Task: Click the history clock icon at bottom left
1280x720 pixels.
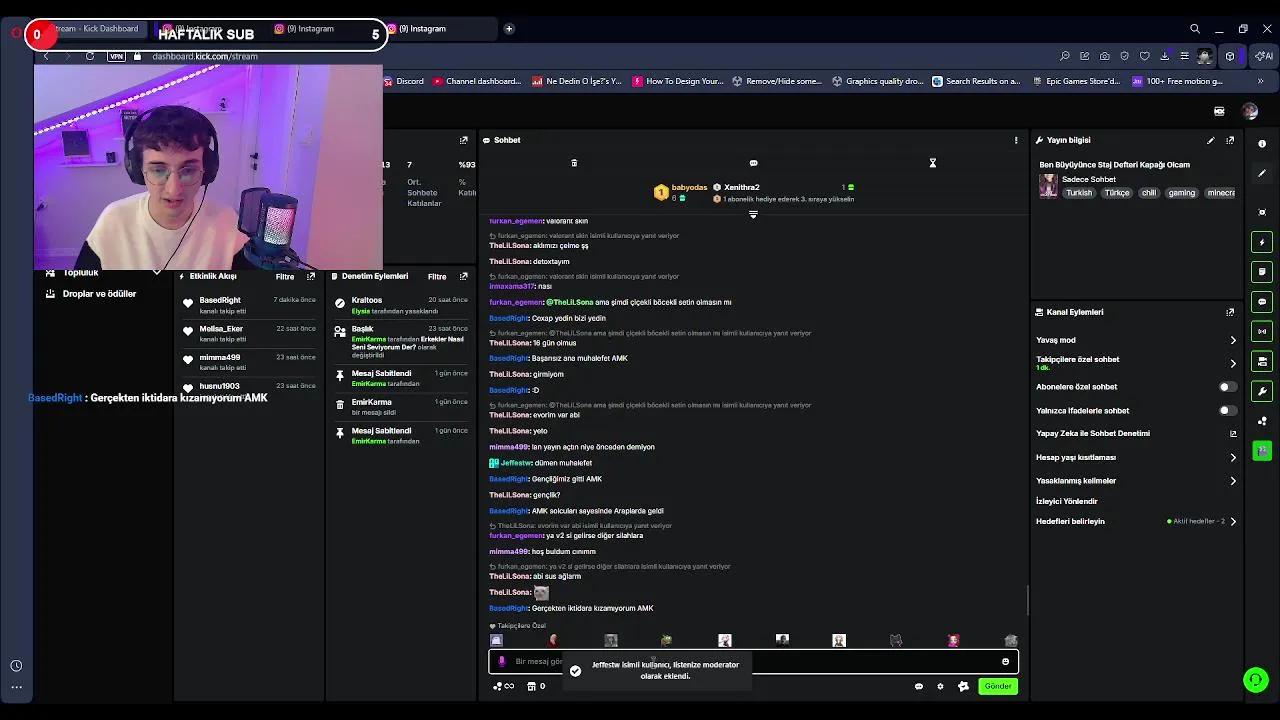Action: pyautogui.click(x=16, y=666)
